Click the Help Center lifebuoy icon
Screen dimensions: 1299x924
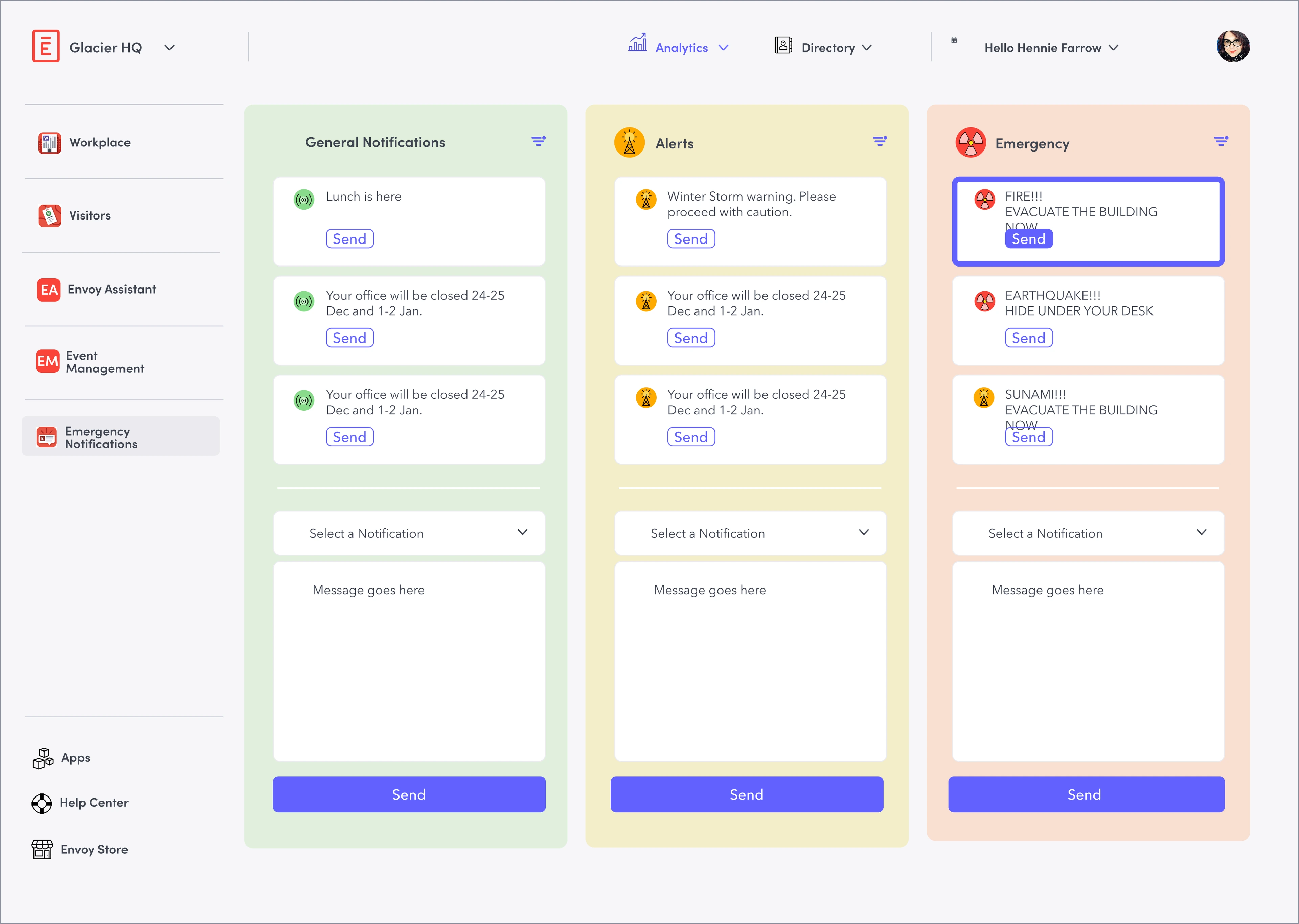(42, 803)
